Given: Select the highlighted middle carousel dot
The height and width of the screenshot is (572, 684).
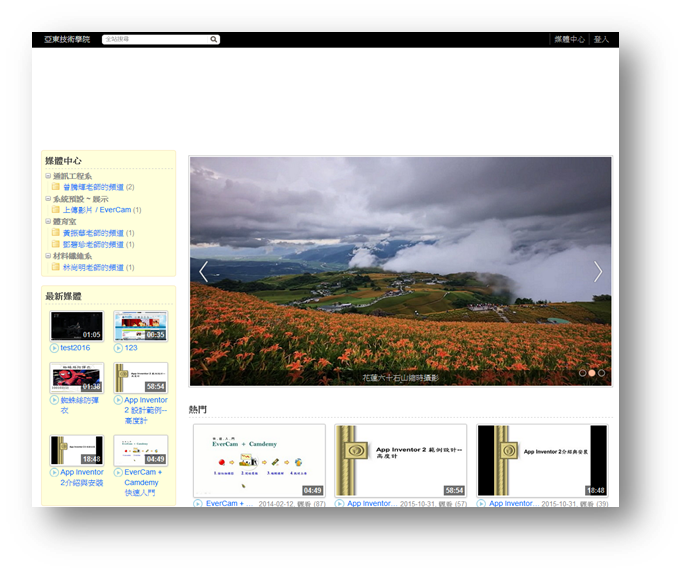Looking at the screenshot, I should (592, 373).
